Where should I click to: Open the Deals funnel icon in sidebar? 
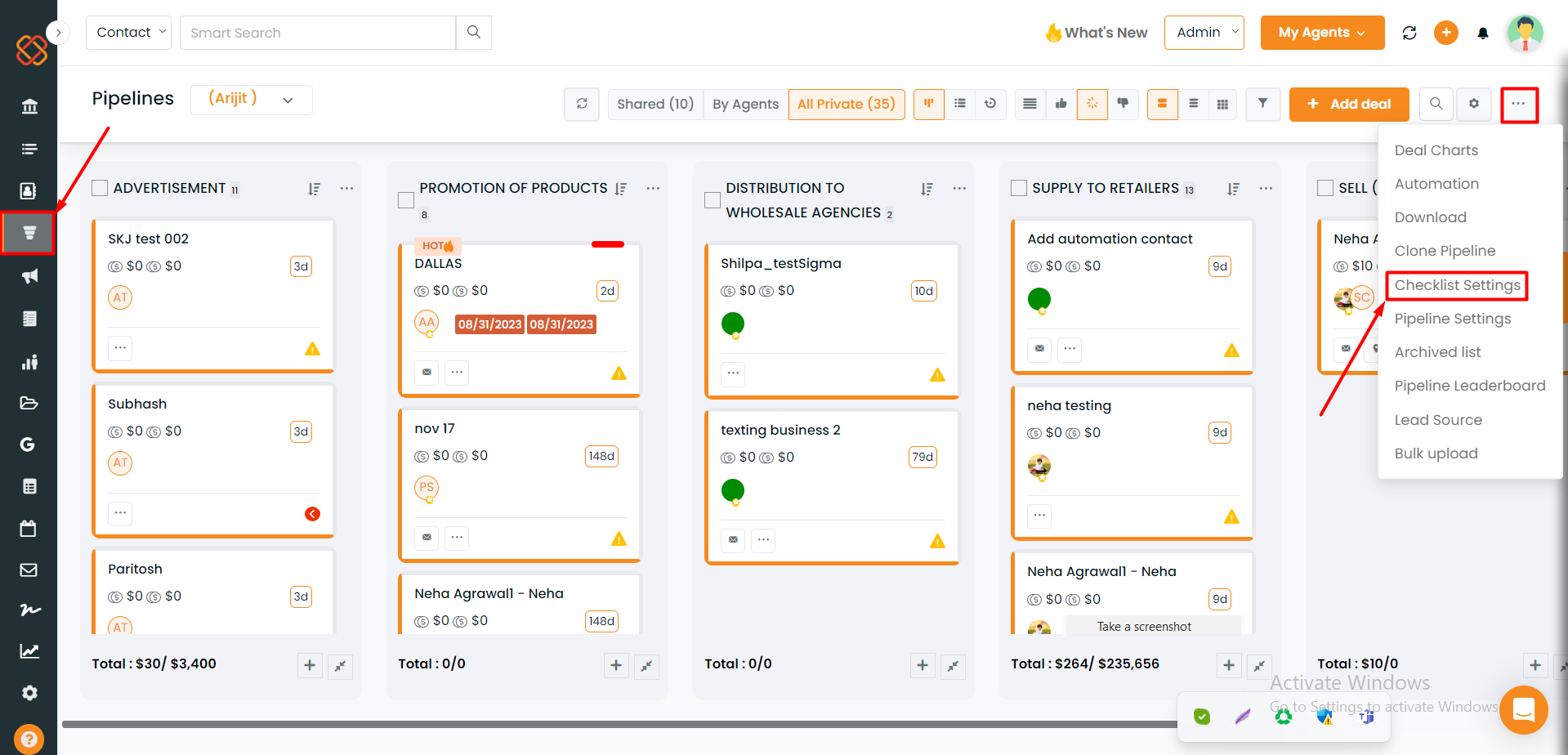[29, 233]
